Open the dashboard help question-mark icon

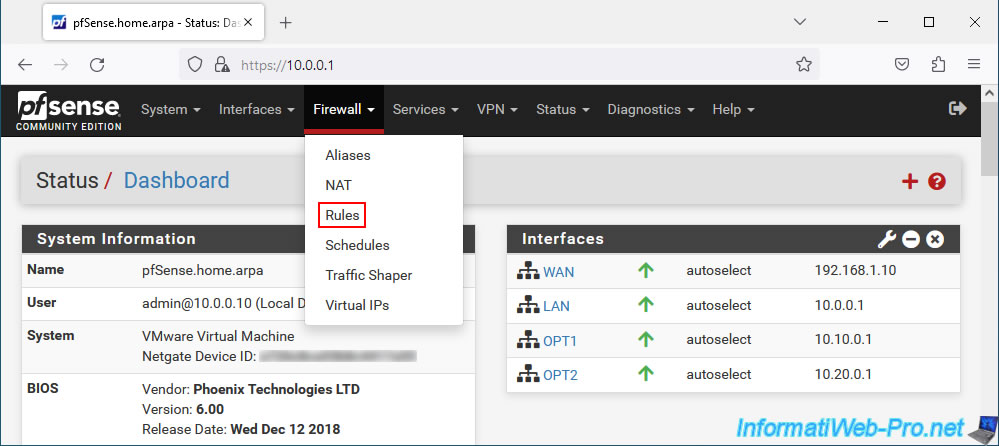tap(937, 181)
